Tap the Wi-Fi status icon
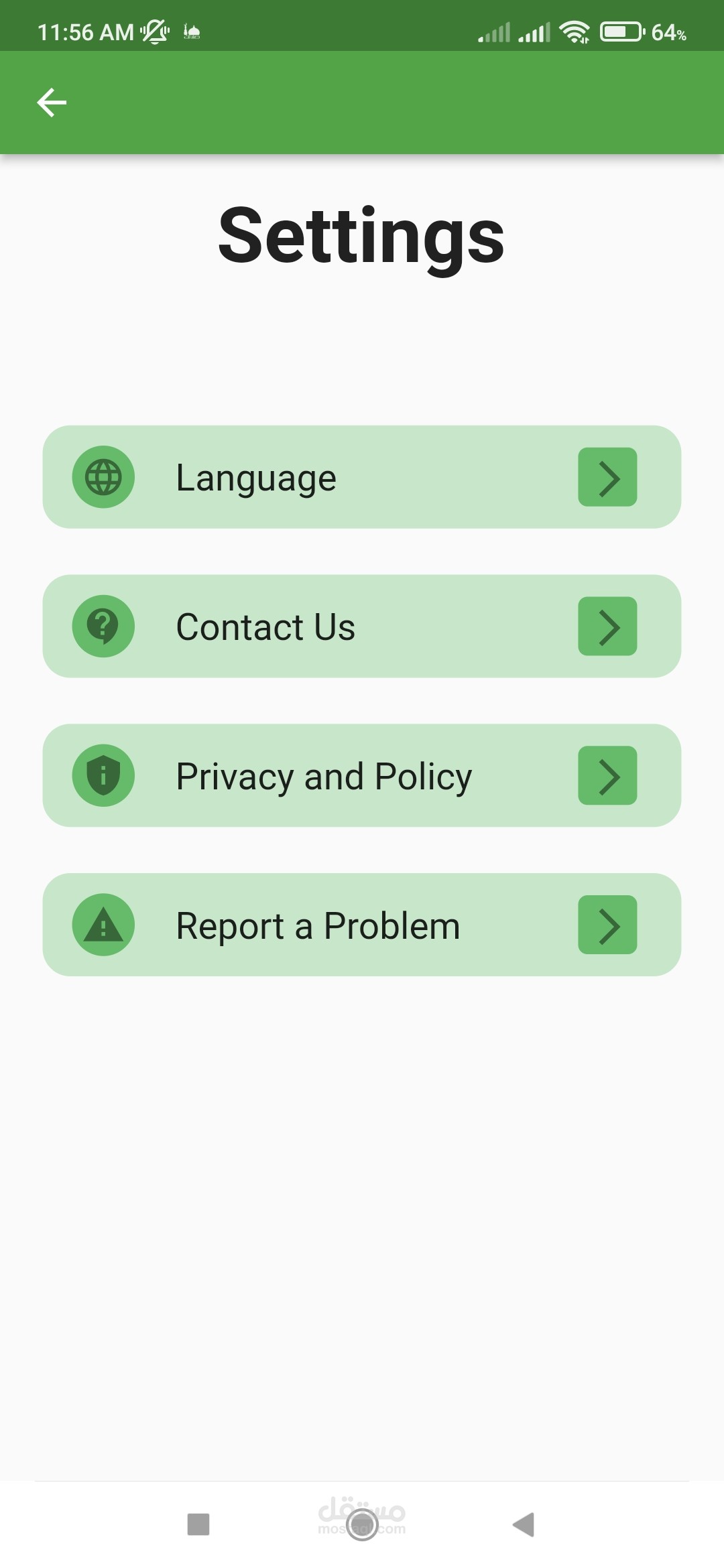This screenshot has width=724, height=1568. [575, 31]
